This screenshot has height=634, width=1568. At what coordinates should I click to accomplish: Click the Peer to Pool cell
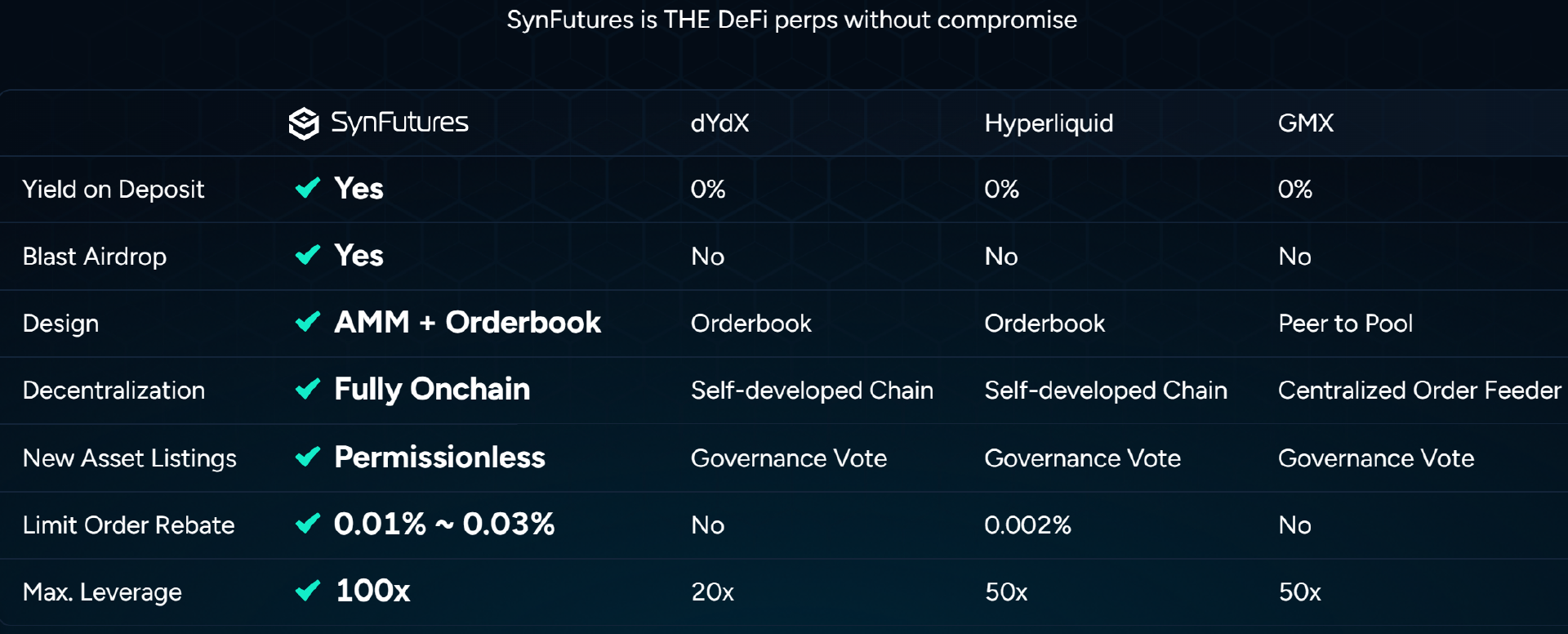[x=1345, y=324]
